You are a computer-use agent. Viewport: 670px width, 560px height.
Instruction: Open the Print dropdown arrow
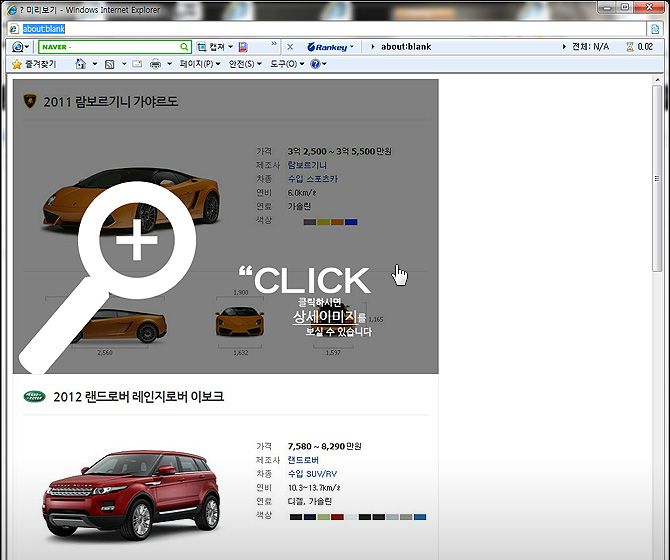pyautogui.click(x=169, y=64)
